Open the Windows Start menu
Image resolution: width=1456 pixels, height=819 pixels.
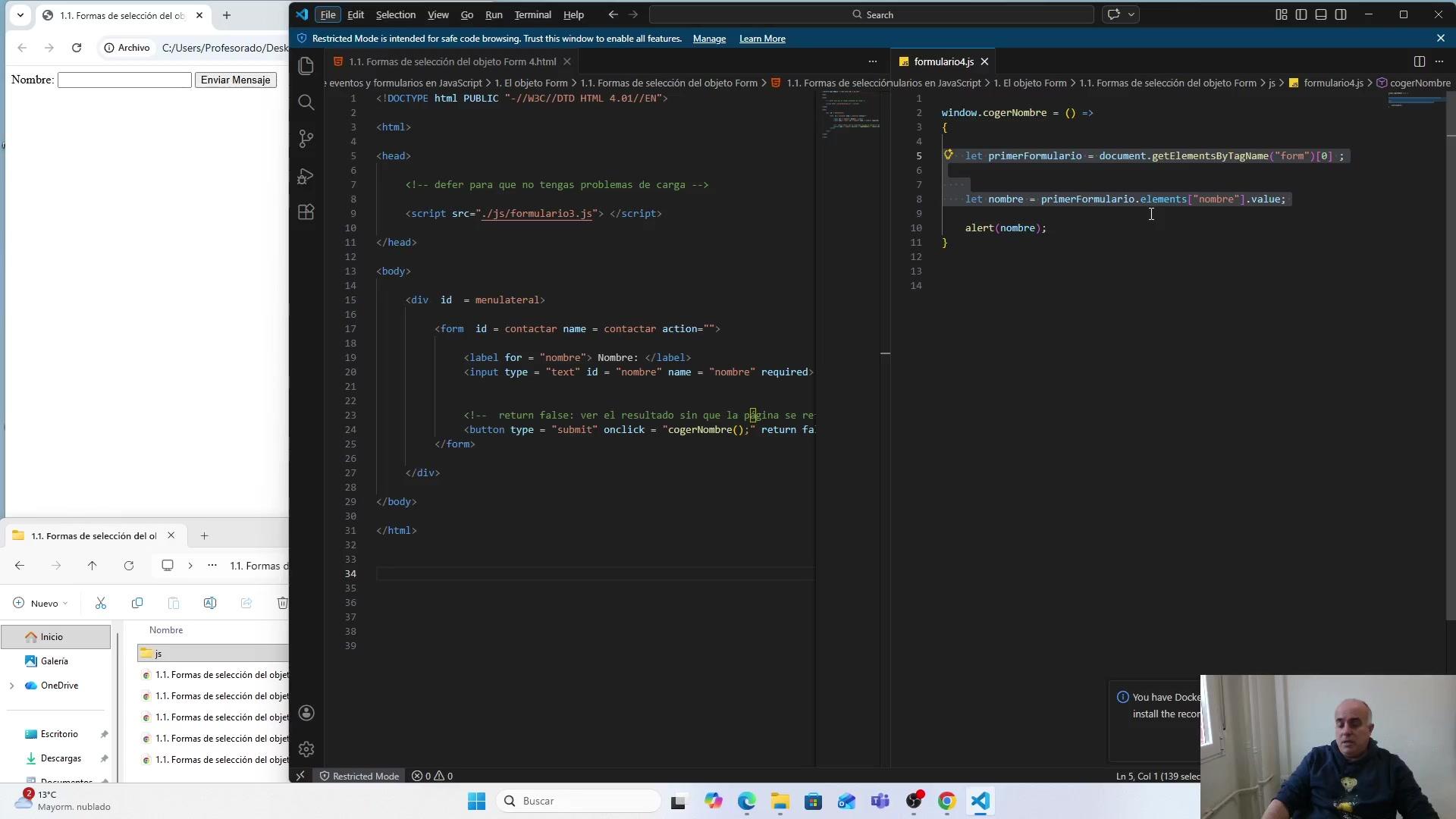click(x=476, y=801)
